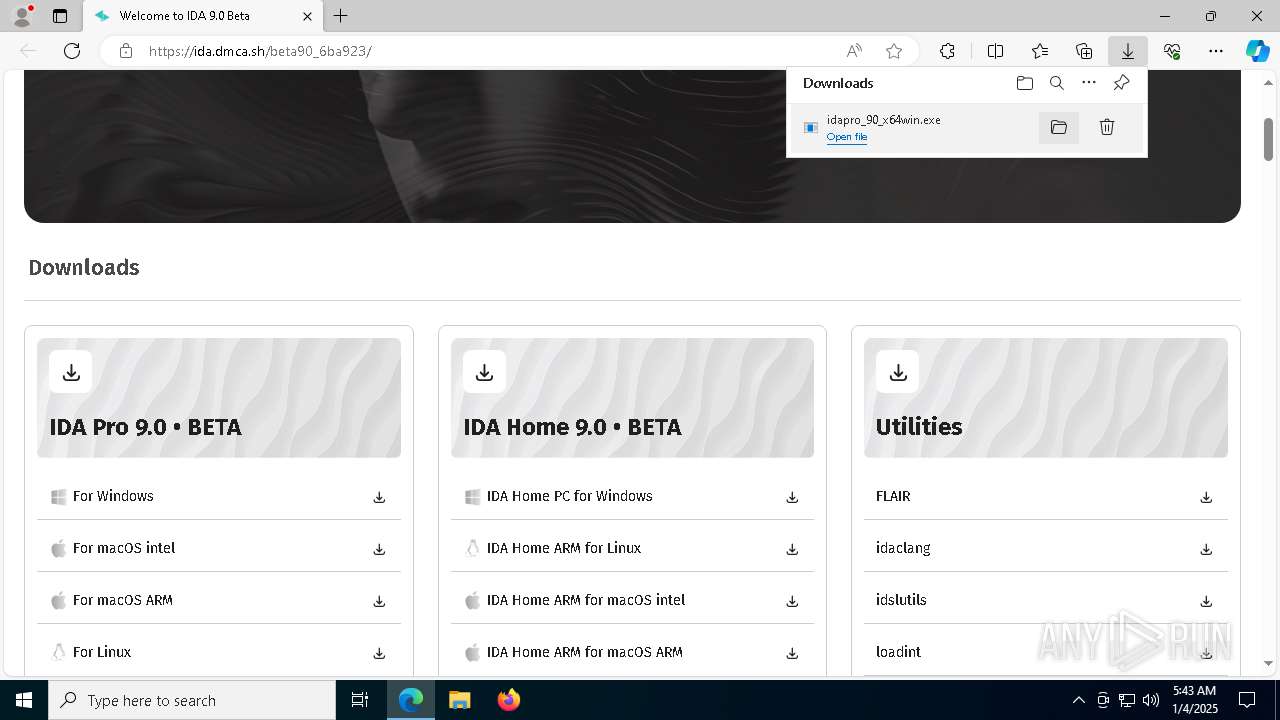Download IDA Home PC for Windows

tap(792, 497)
